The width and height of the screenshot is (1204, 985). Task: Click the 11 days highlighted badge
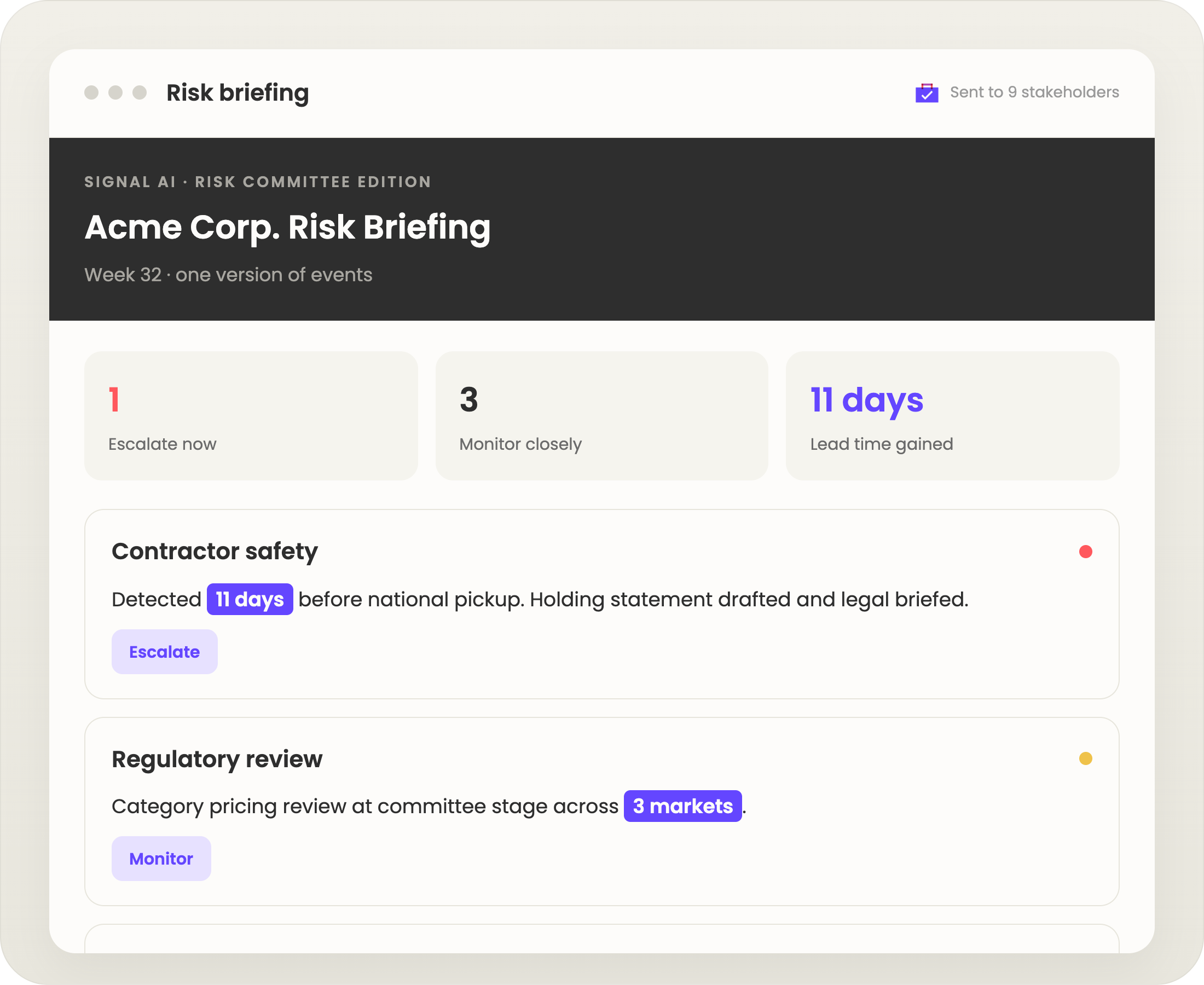click(x=250, y=599)
